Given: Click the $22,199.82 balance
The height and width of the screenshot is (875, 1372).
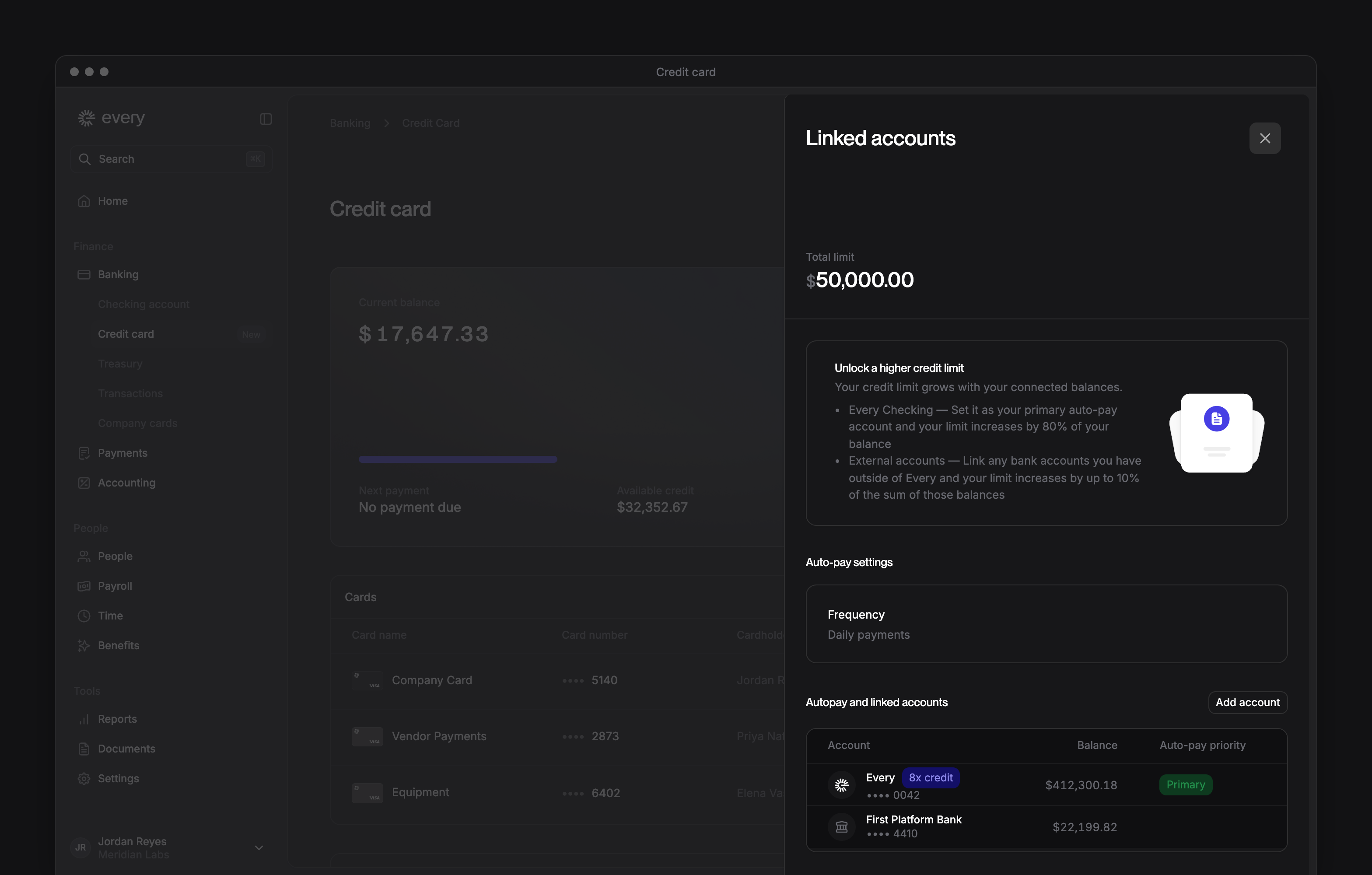Looking at the screenshot, I should [1084, 827].
